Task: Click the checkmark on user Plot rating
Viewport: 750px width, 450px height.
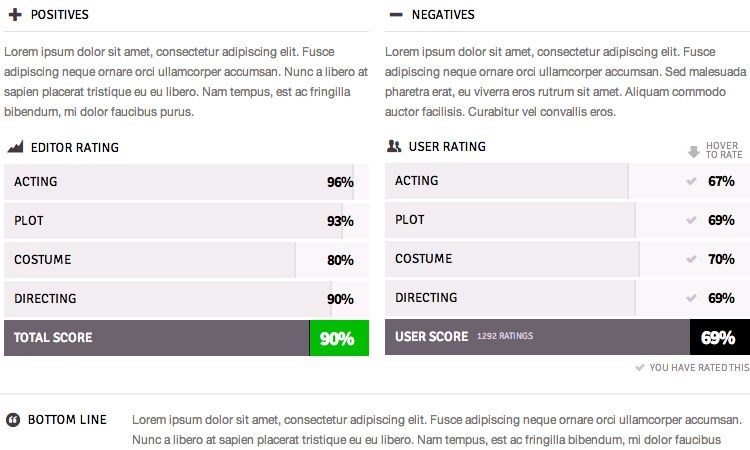Action: click(x=691, y=220)
